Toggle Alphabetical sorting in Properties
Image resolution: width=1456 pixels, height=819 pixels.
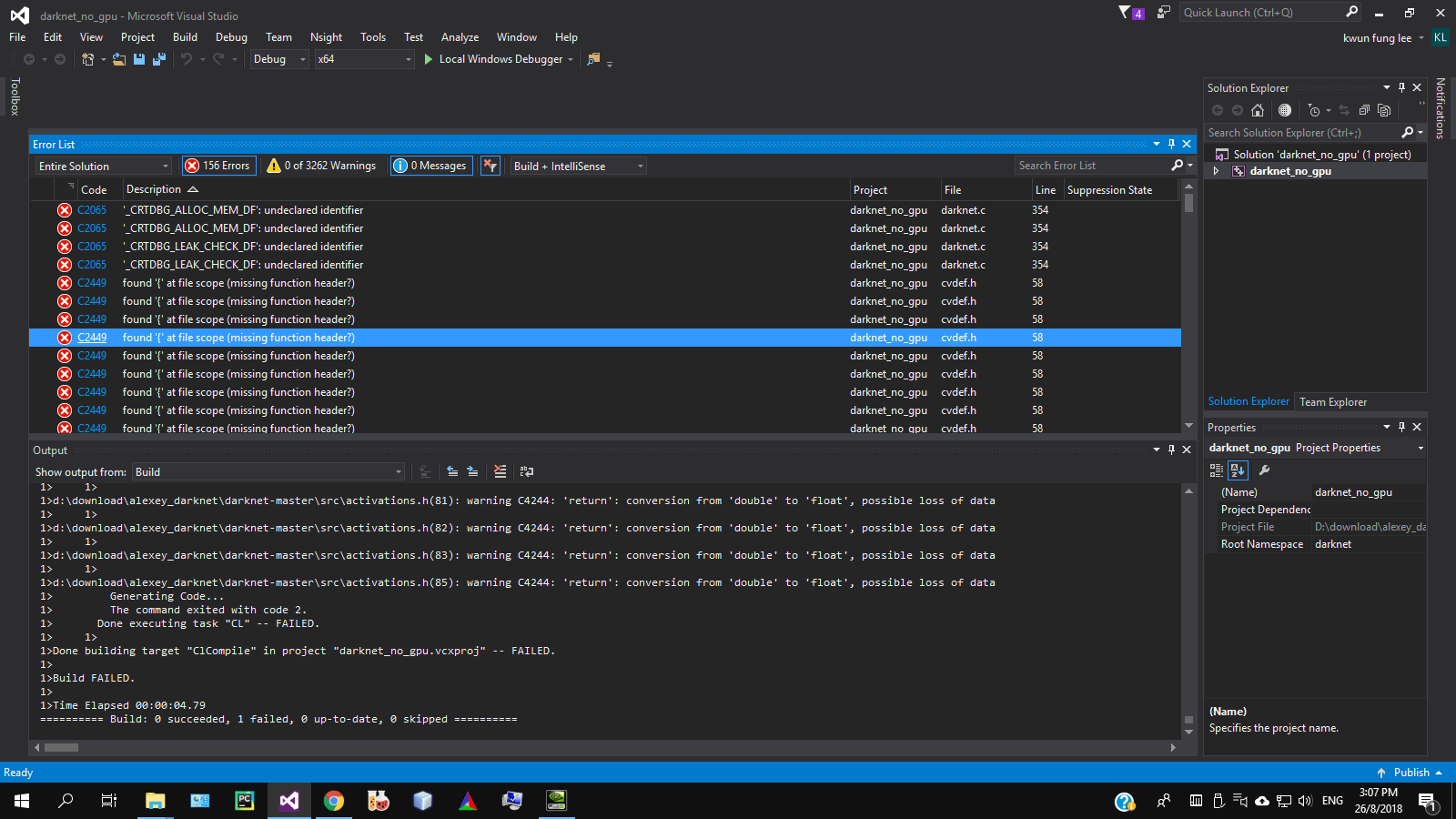(x=1238, y=470)
